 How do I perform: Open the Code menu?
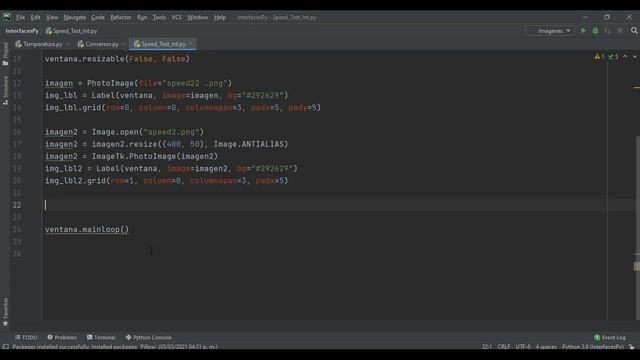click(98, 18)
